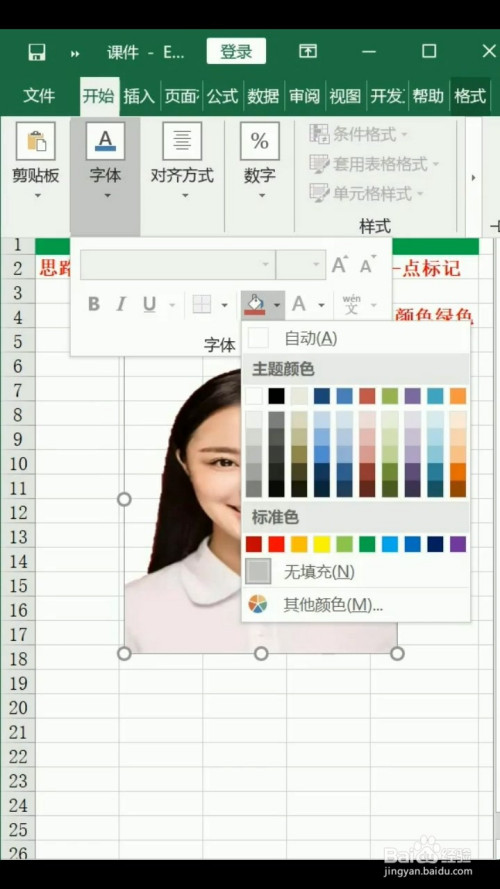Click the font name combo box
The image size is (500, 889).
(177, 265)
